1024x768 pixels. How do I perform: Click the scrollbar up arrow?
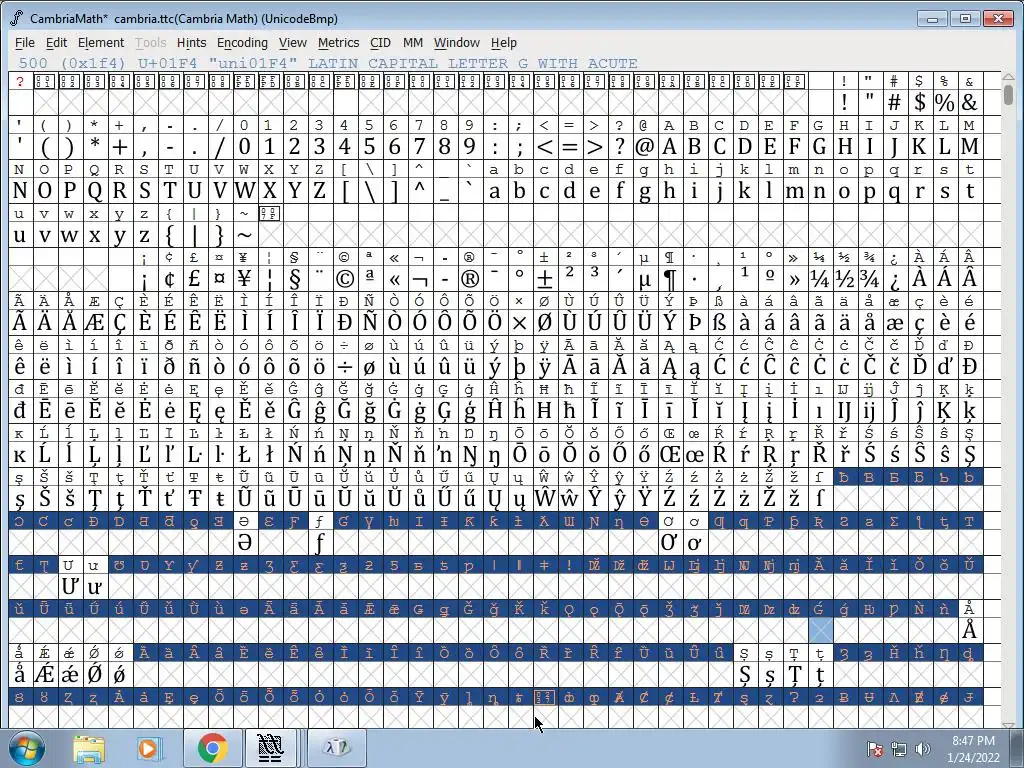tap(1009, 77)
